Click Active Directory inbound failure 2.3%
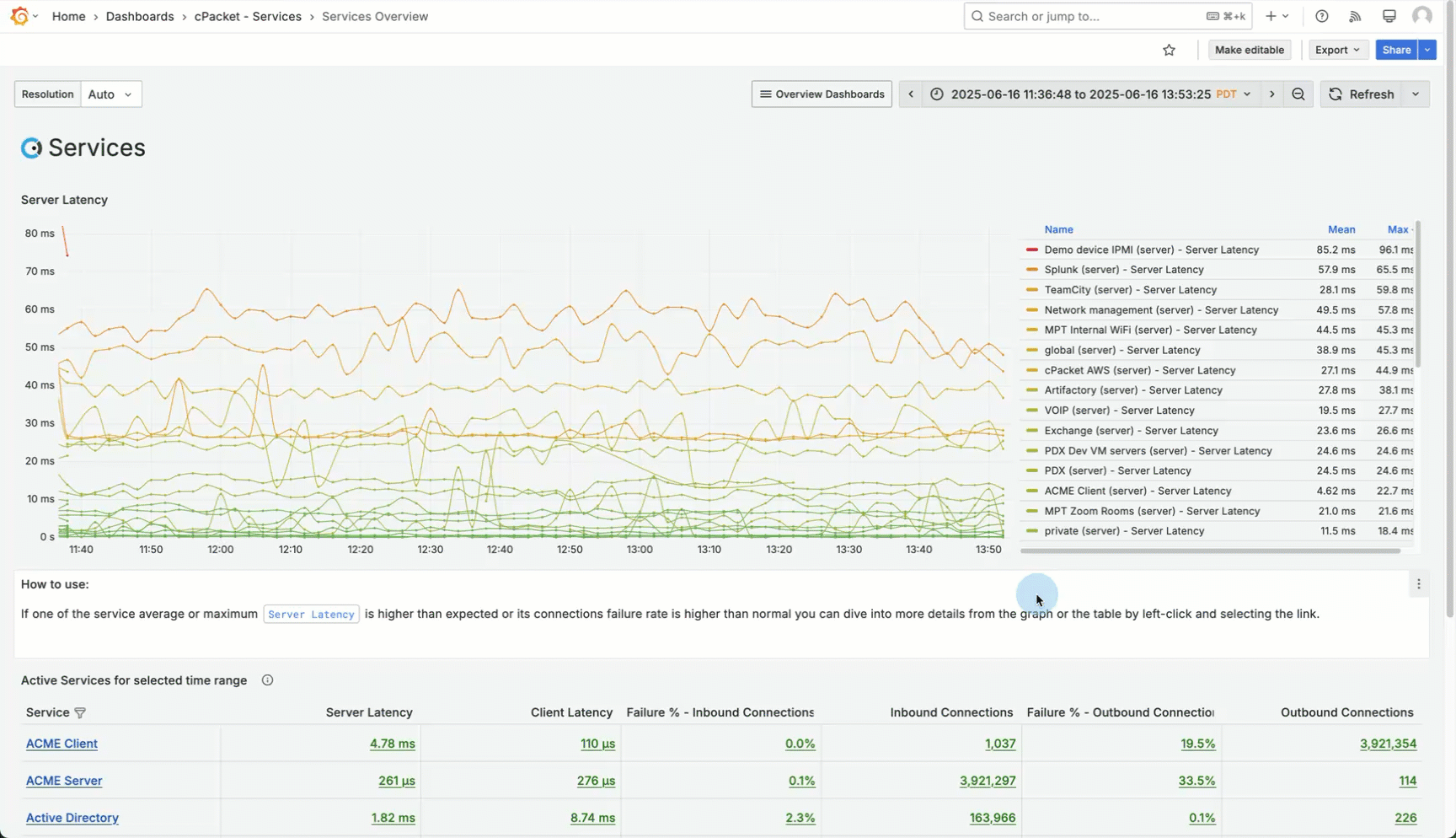The image size is (1456, 838). pyautogui.click(x=800, y=818)
